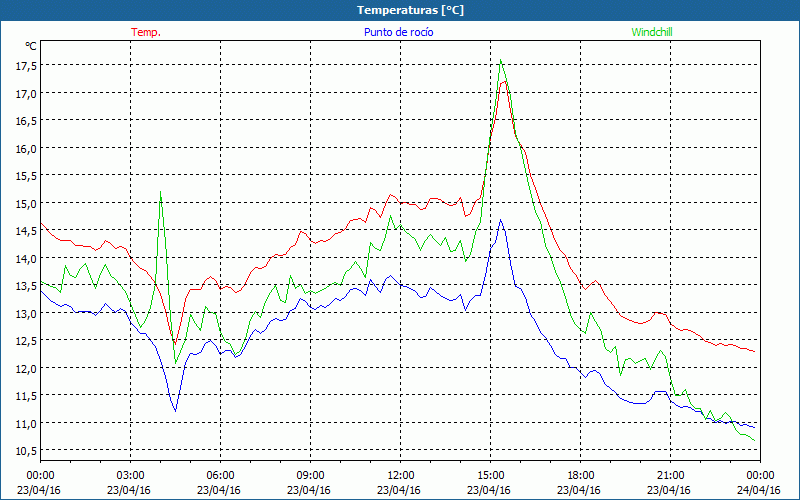
Task: Click the 17,0 y-axis value
Action: click(x=27, y=93)
